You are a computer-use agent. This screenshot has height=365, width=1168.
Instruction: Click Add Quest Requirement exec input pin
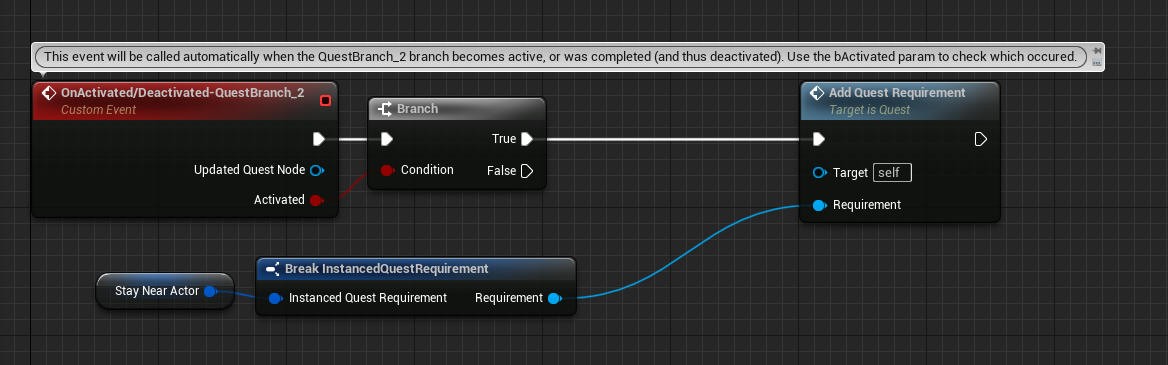coord(819,139)
